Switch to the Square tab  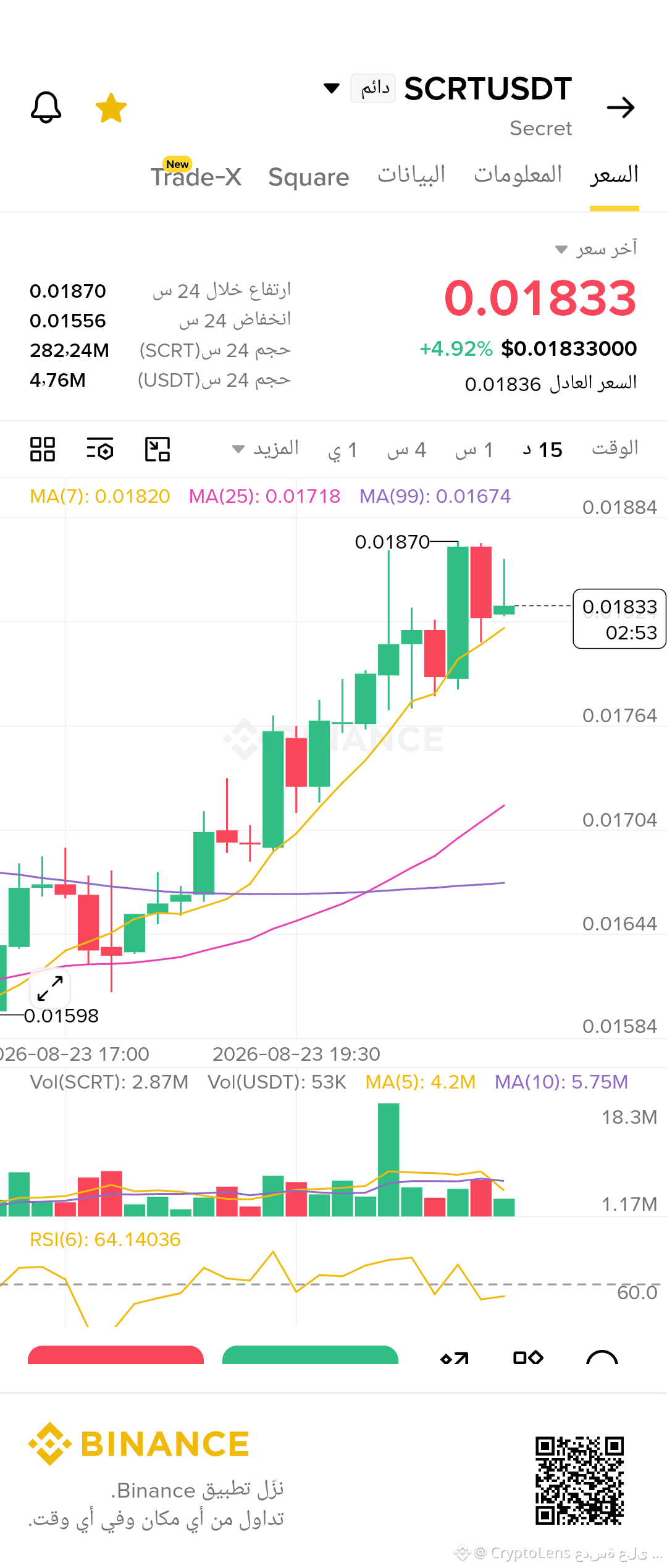(x=309, y=177)
